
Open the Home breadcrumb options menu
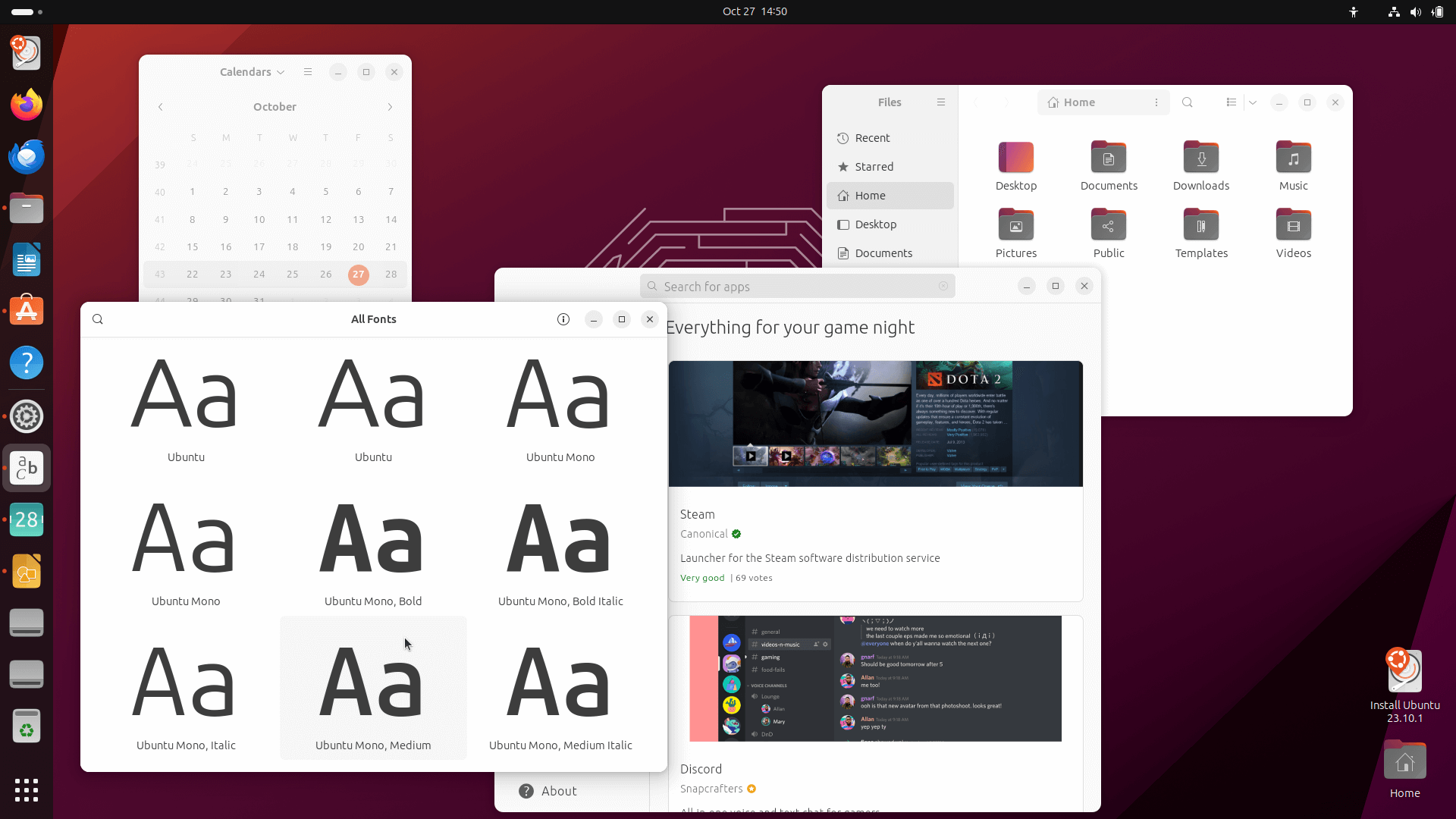pyautogui.click(x=1156, y=102)
